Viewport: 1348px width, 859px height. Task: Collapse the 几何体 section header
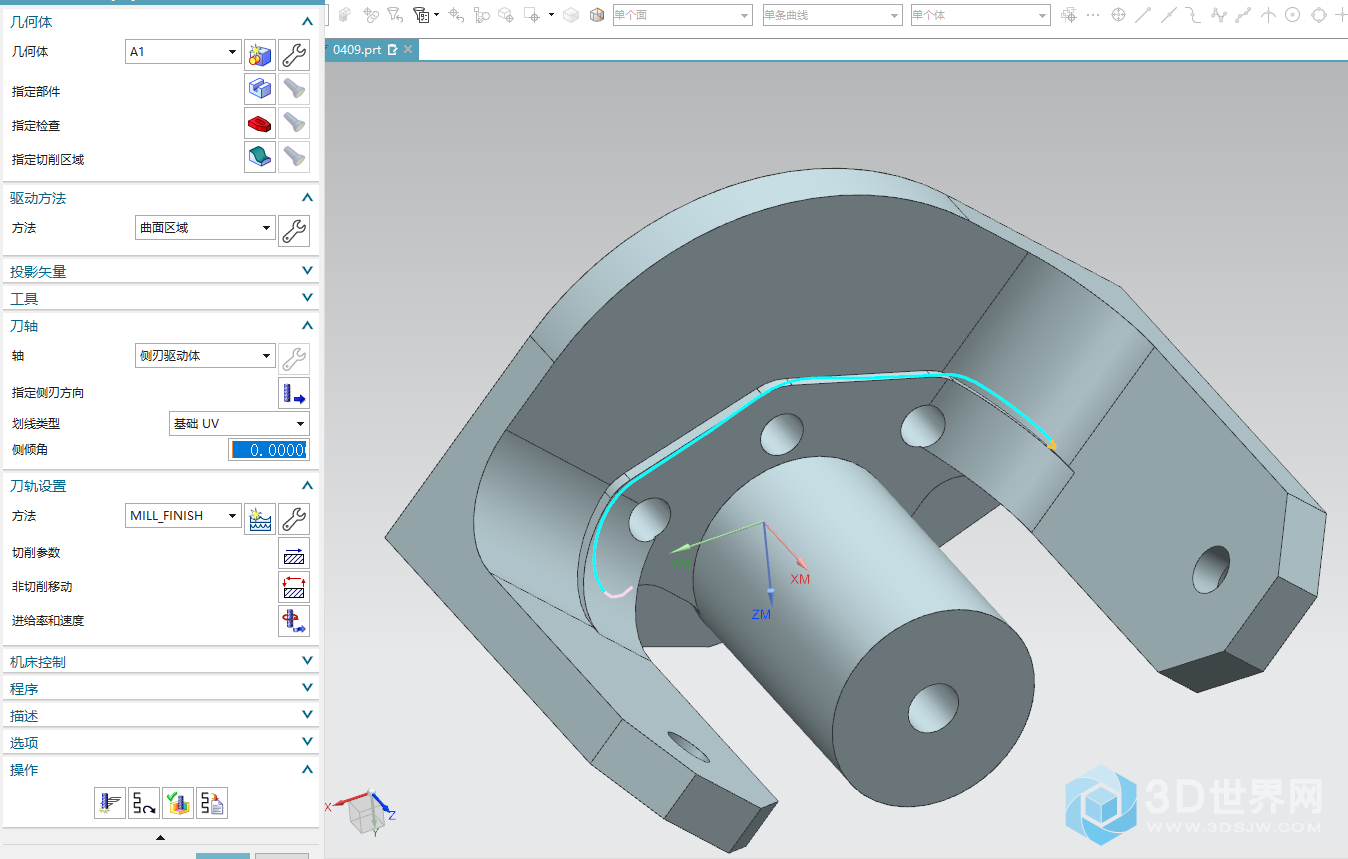click(x=307, y=21)
